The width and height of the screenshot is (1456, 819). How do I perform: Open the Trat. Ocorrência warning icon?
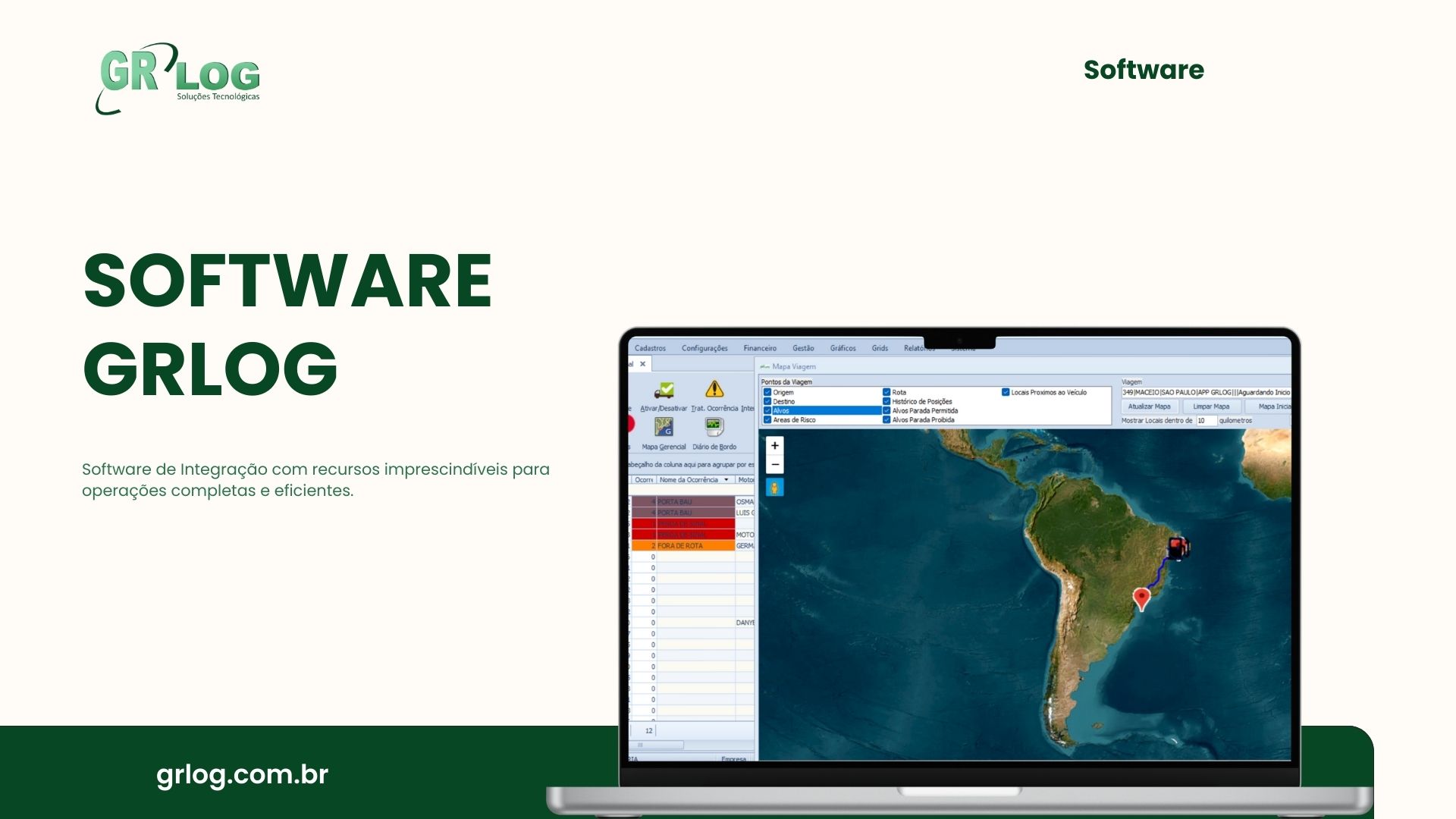pyautogui.click(x=714, y=389)
